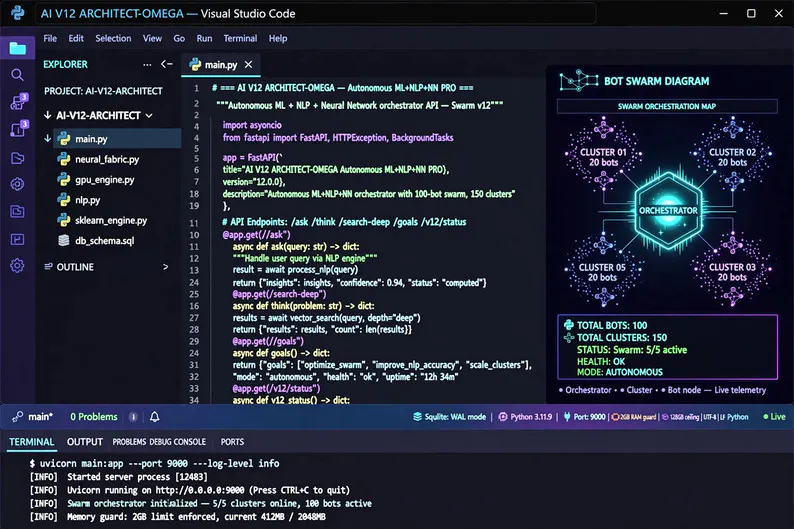The image size is (794, 529).
Task: Open the Settings gear at activity bar bottom
Action: [17, 265]
